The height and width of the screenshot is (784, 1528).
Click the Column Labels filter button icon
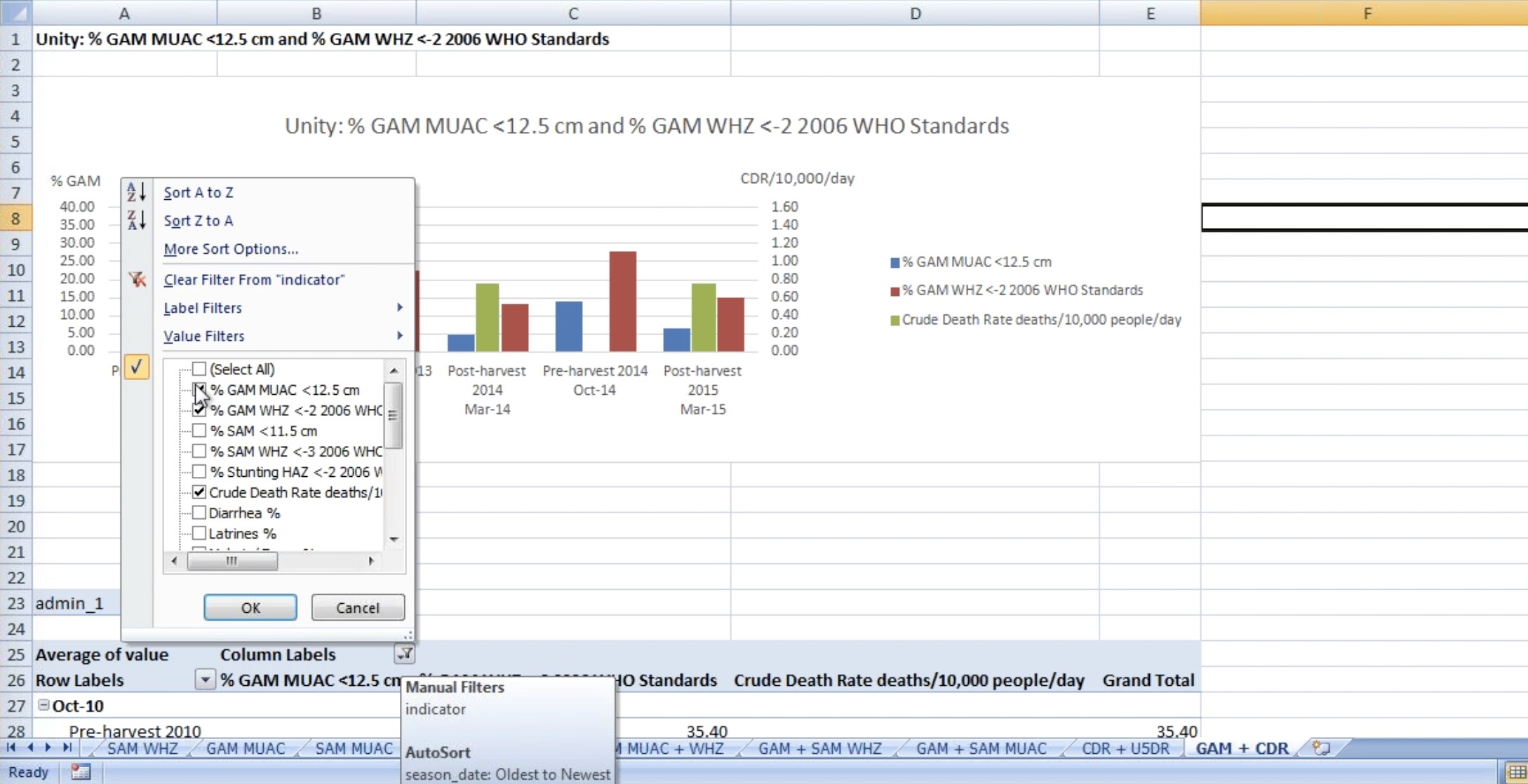[405, 654]
